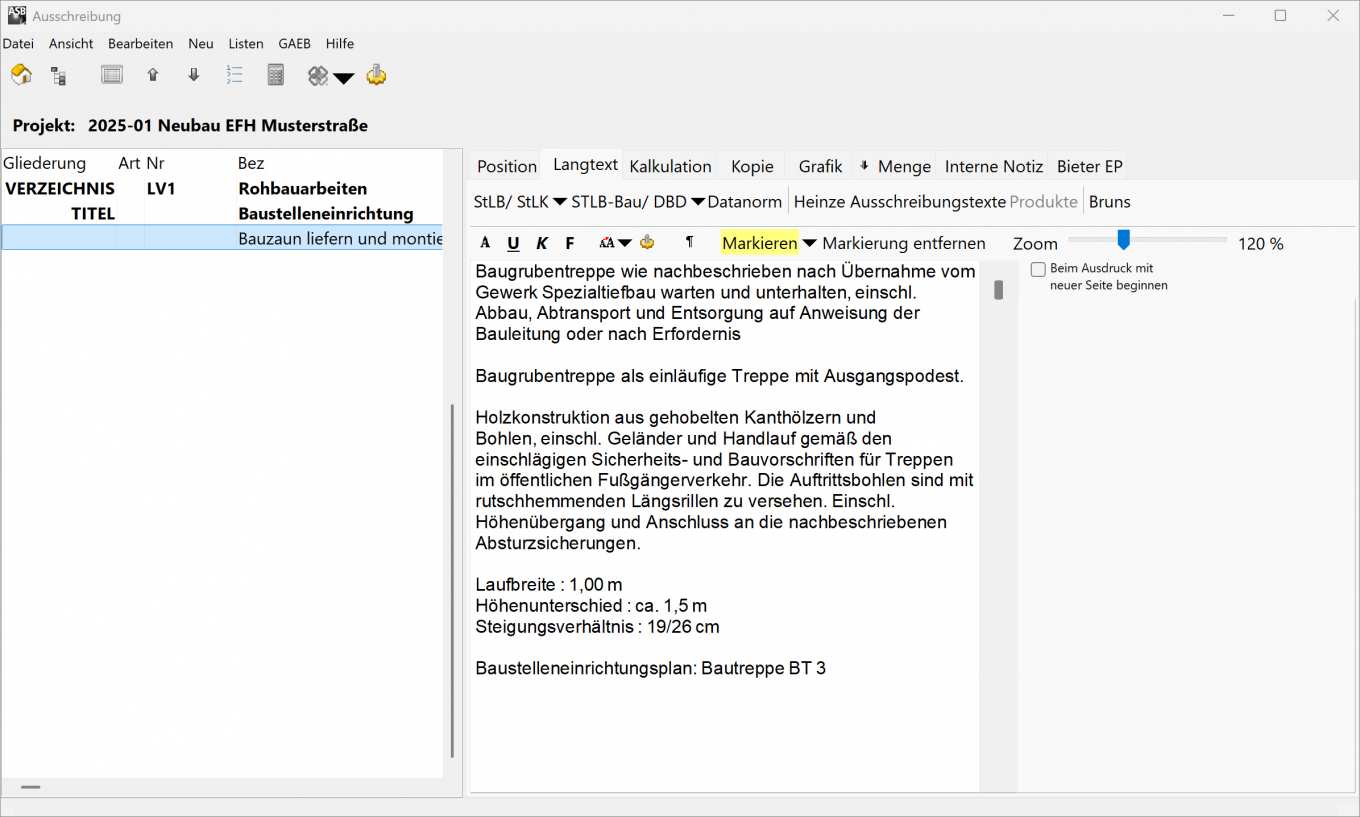Click the stamp icon in the text formatting bar
The width and height of the screenshot is (1360, 817).
click(647, 242)
